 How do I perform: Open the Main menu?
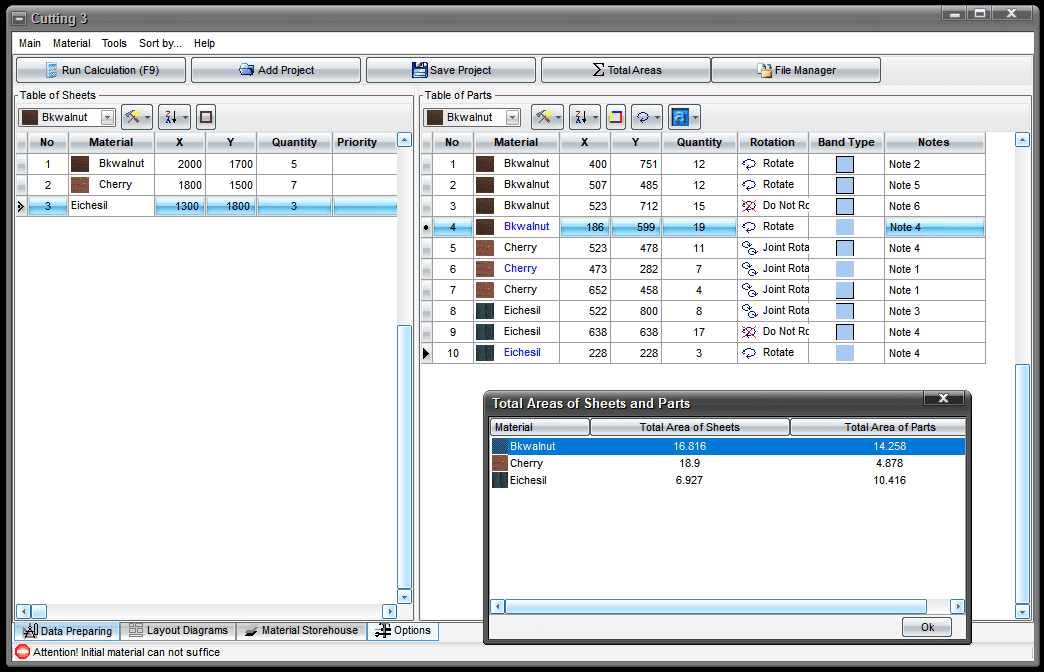(30, 43)
